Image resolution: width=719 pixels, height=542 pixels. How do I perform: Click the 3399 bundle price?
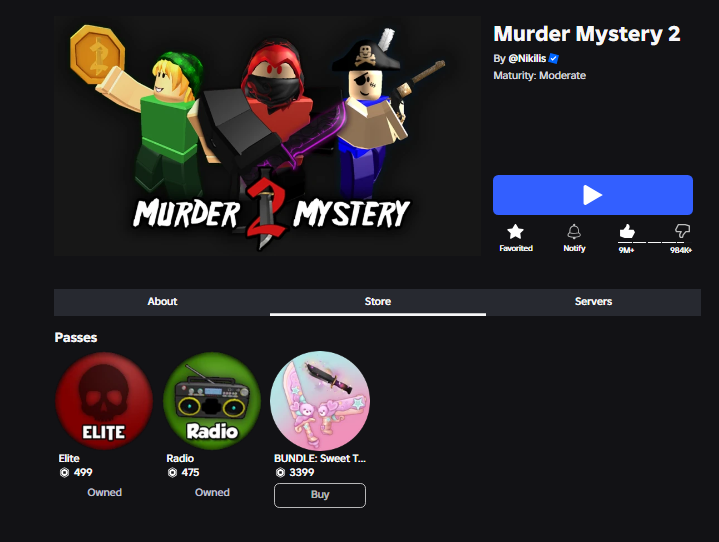tap(302, 472)
